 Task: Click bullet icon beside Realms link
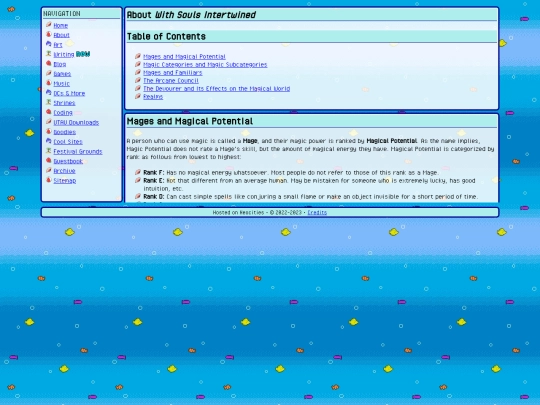coord(138,96)
